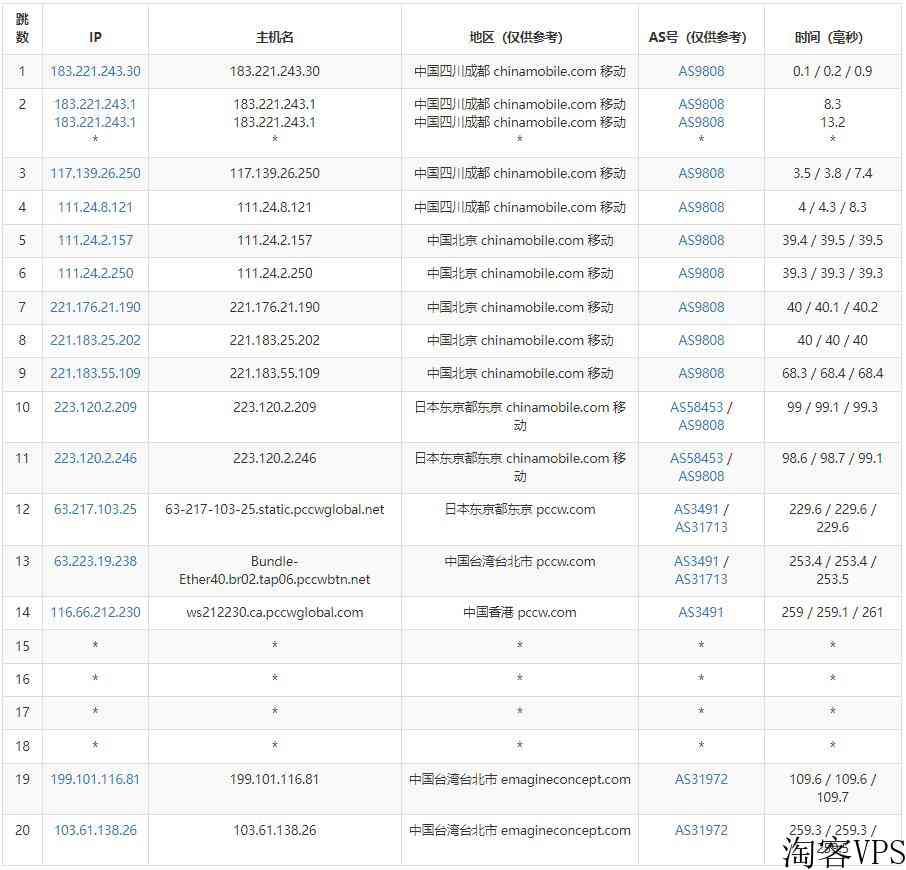Viewport: 906px width, 870px height.
Task: Select time value 40 / 40 / 40
Action: [x=832, y=340]
